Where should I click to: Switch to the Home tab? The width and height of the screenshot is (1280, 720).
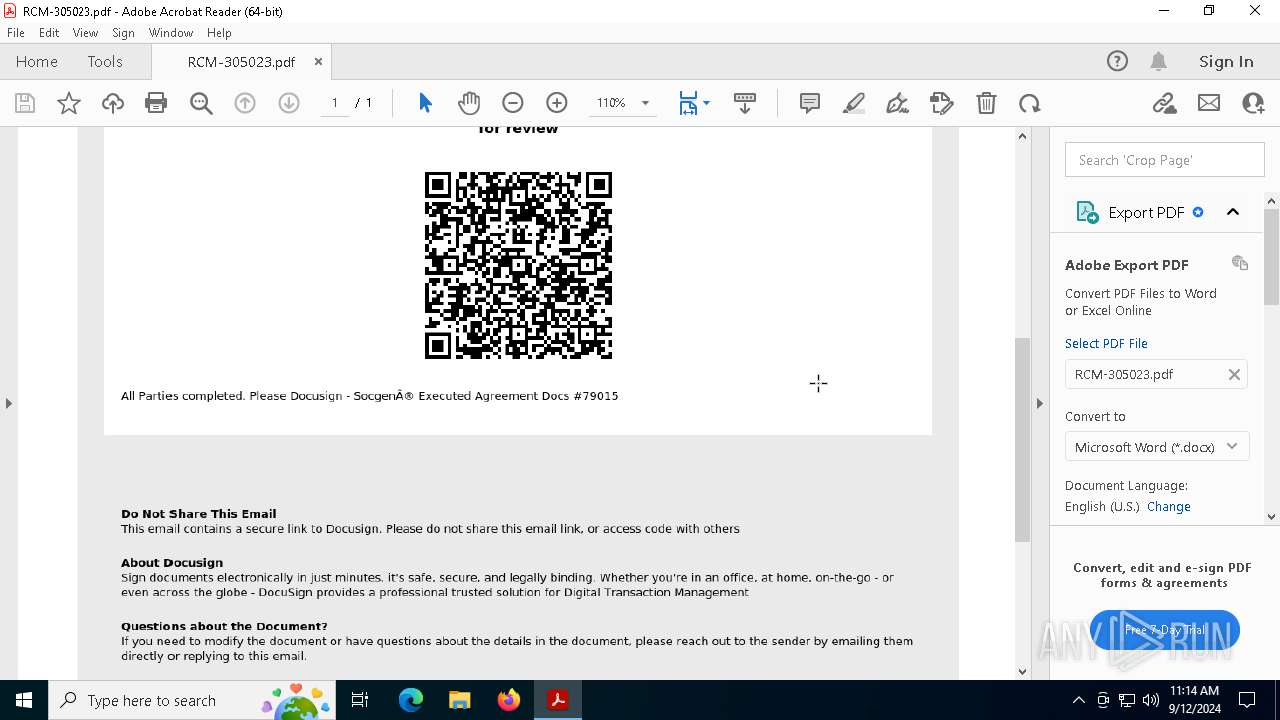[37, 61]
